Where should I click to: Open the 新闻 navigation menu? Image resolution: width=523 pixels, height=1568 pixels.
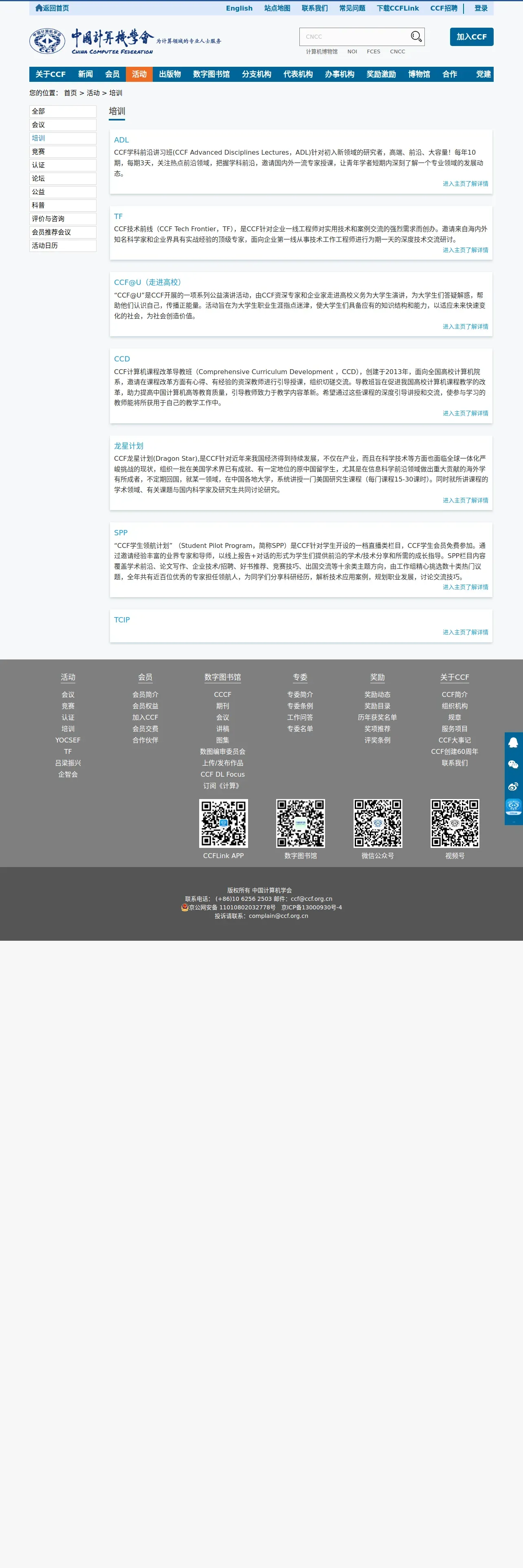(x=85, y=74)
